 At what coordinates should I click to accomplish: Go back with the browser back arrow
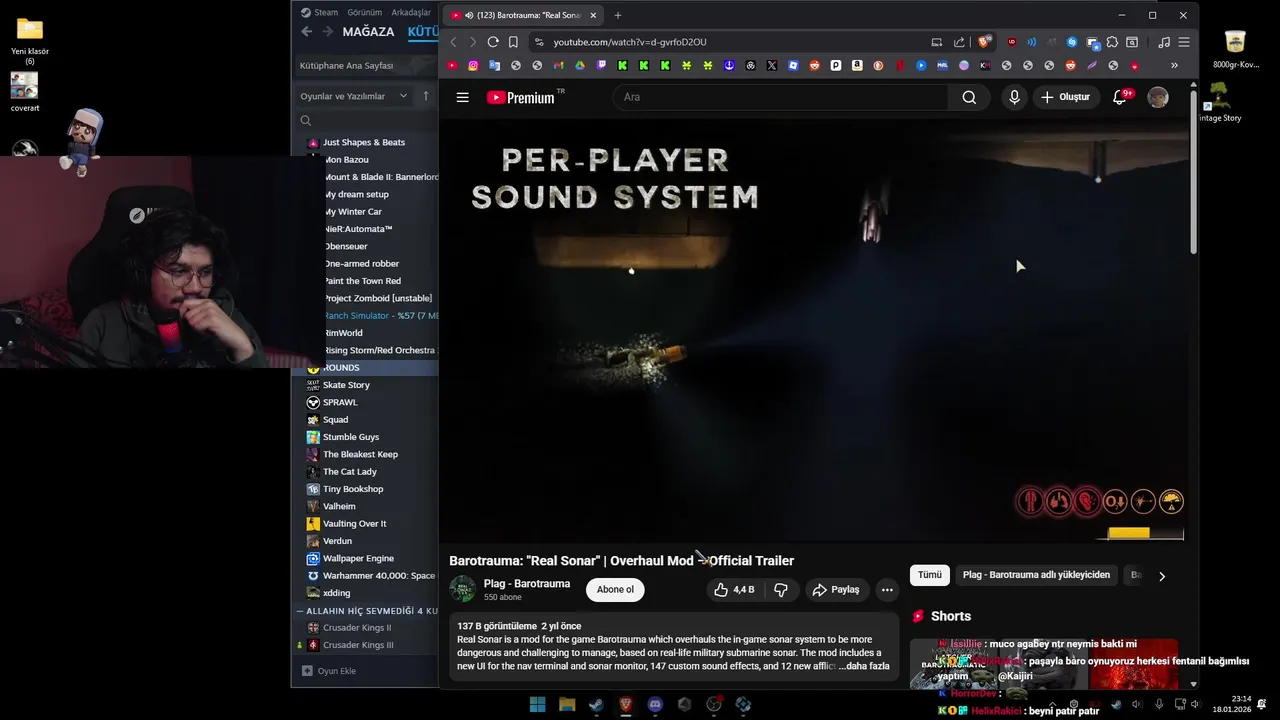coord(453,42)
